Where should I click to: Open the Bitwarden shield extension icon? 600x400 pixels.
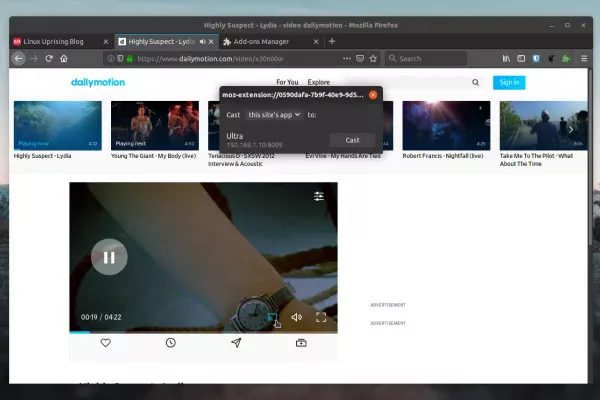pos(536,59)
